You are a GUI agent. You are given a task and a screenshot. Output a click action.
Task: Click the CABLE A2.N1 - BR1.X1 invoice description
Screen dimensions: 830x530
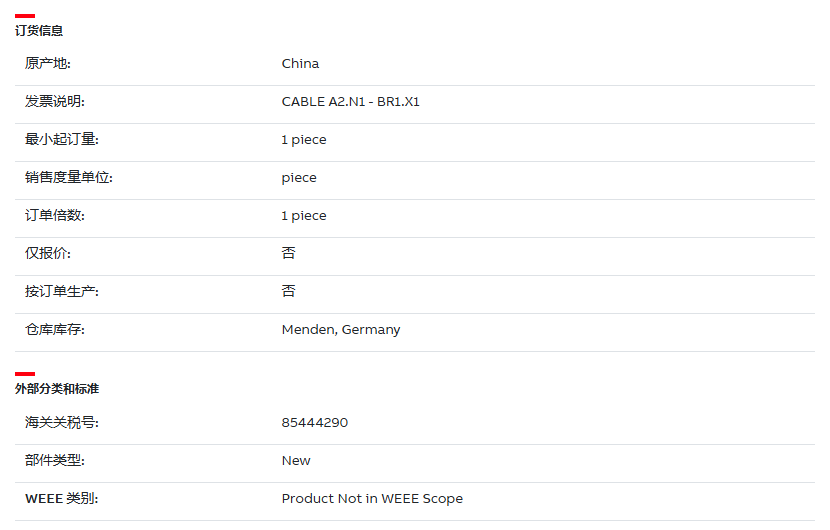tap(350, 102)
